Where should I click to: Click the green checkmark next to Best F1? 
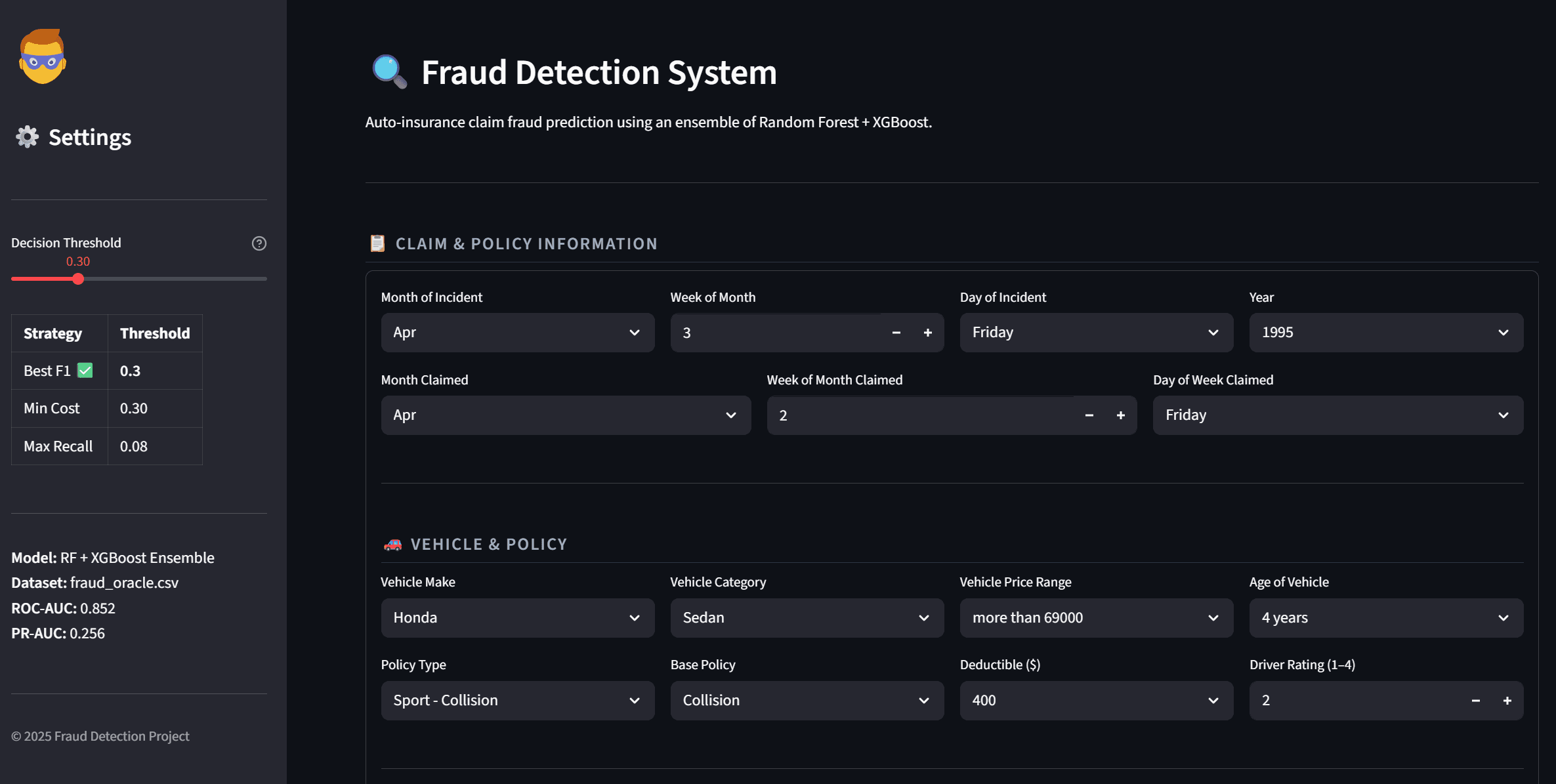(x=85, y=371)
